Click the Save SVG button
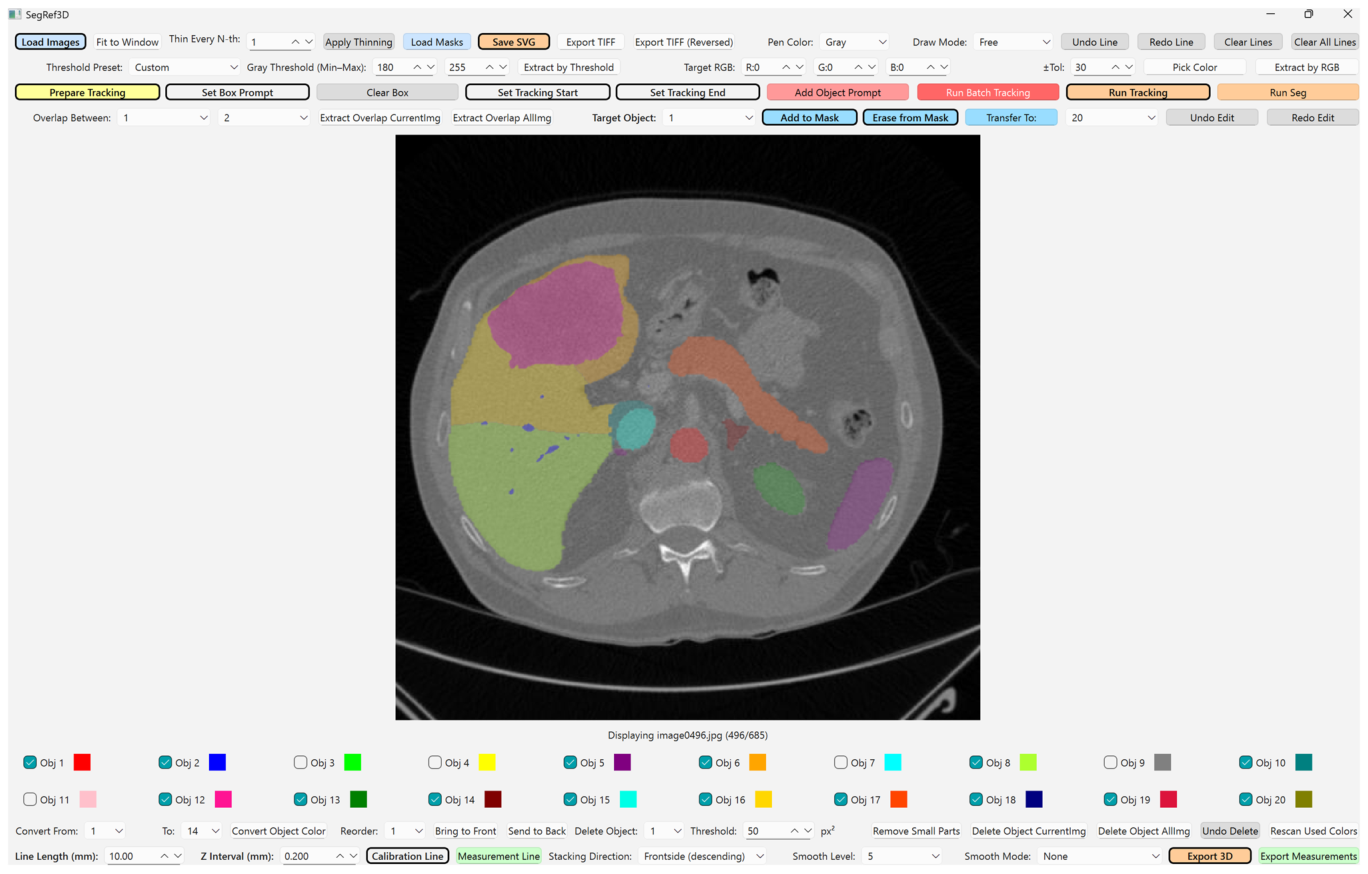This screenshot has width=1368, height=874. pyautogui.click(x=514, y=42)
